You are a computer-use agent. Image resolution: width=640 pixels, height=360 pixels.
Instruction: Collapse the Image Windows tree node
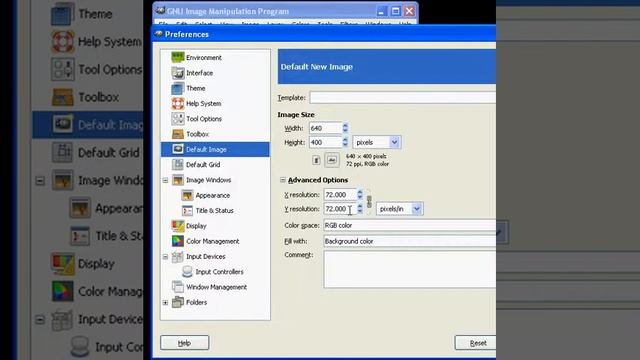pos(165,180)
